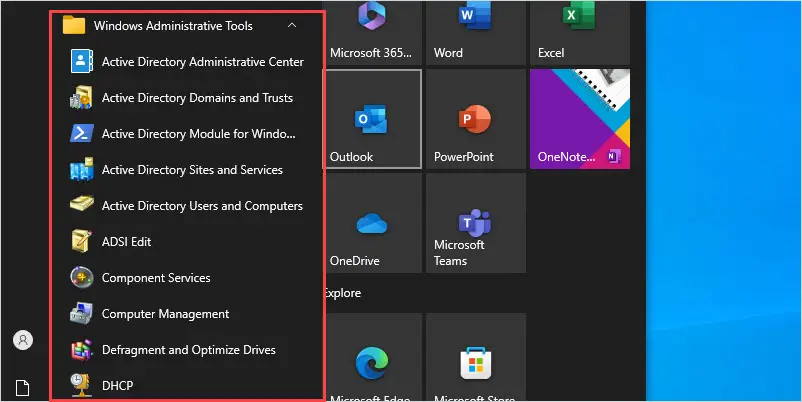
Task: Select the DHCP label
Action: point(118,386)
